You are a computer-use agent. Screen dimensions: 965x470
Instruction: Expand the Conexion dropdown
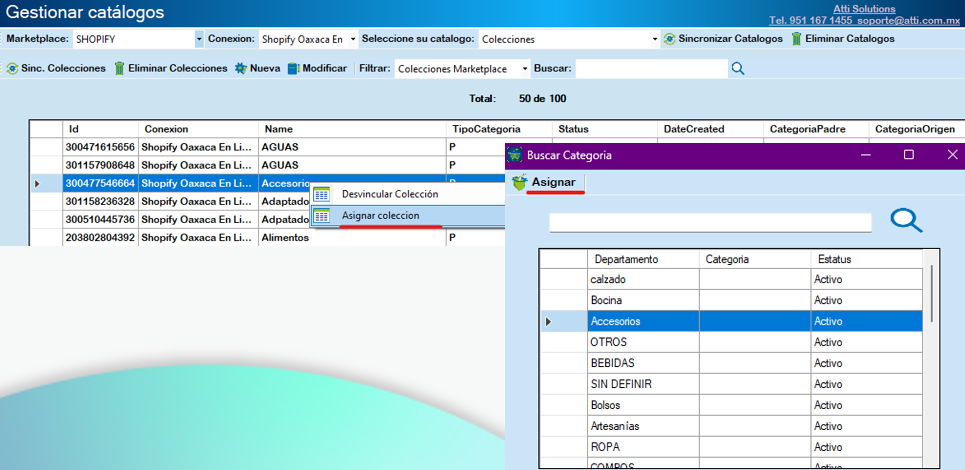click(352, 40)
